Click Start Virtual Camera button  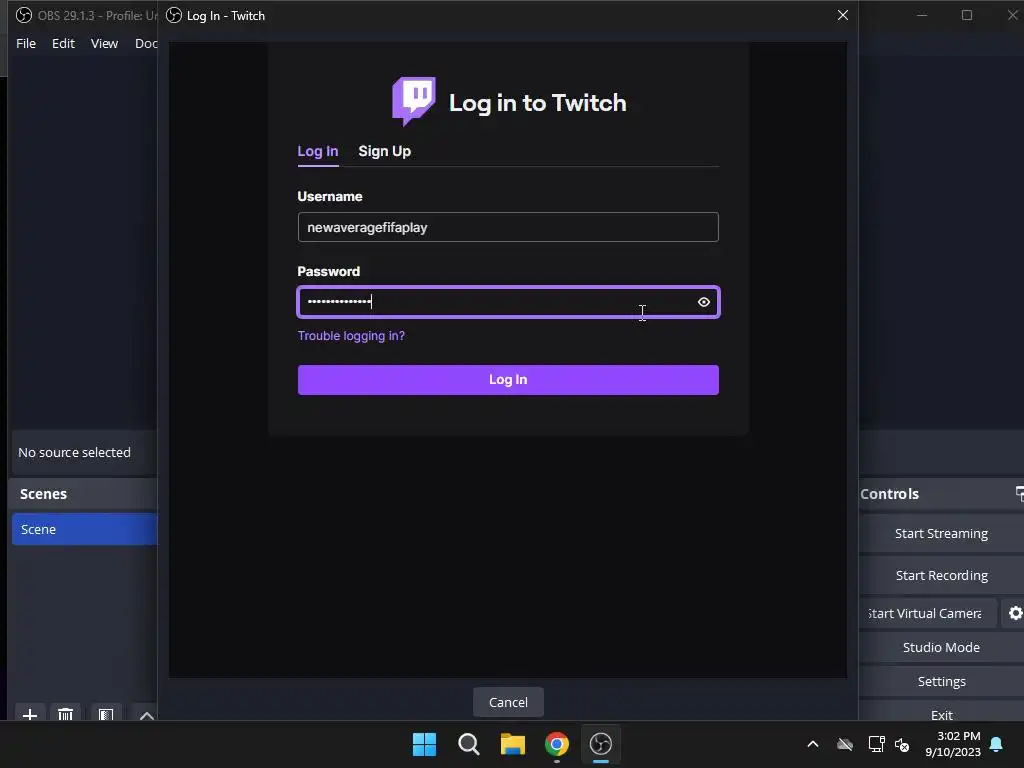coord(927,613)
